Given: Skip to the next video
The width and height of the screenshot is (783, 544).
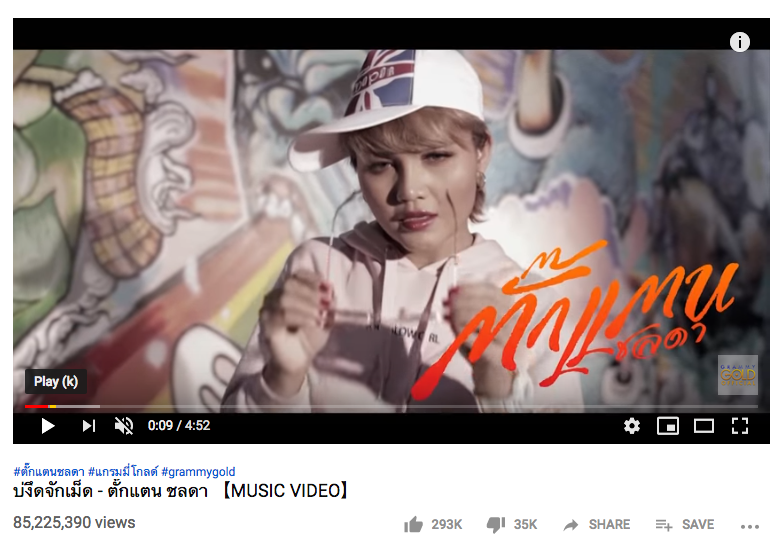Looking at the screenshot, I should 88,426.
